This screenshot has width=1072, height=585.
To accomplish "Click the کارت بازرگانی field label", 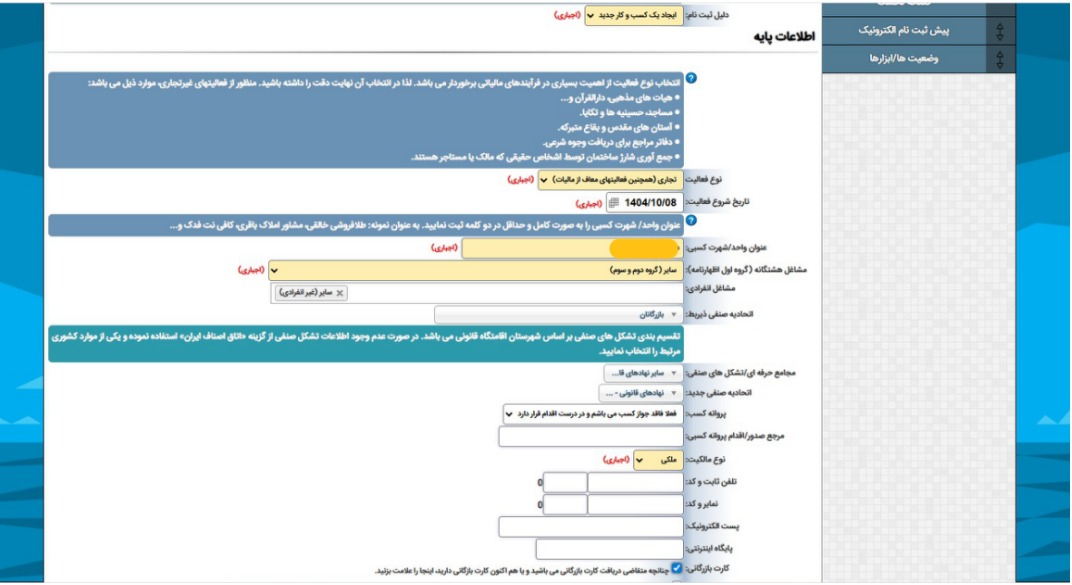I will point(709,569).
